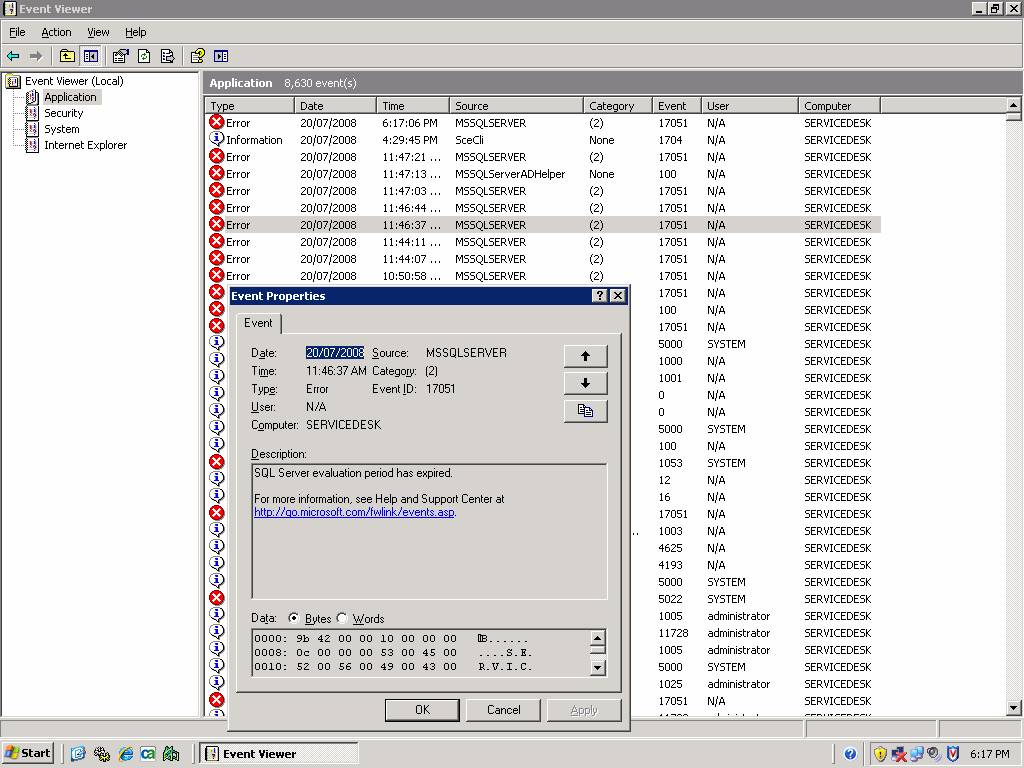Sort events by the User column header
The height and width of the screenshot is (768, 1024).
click(750, 106)
